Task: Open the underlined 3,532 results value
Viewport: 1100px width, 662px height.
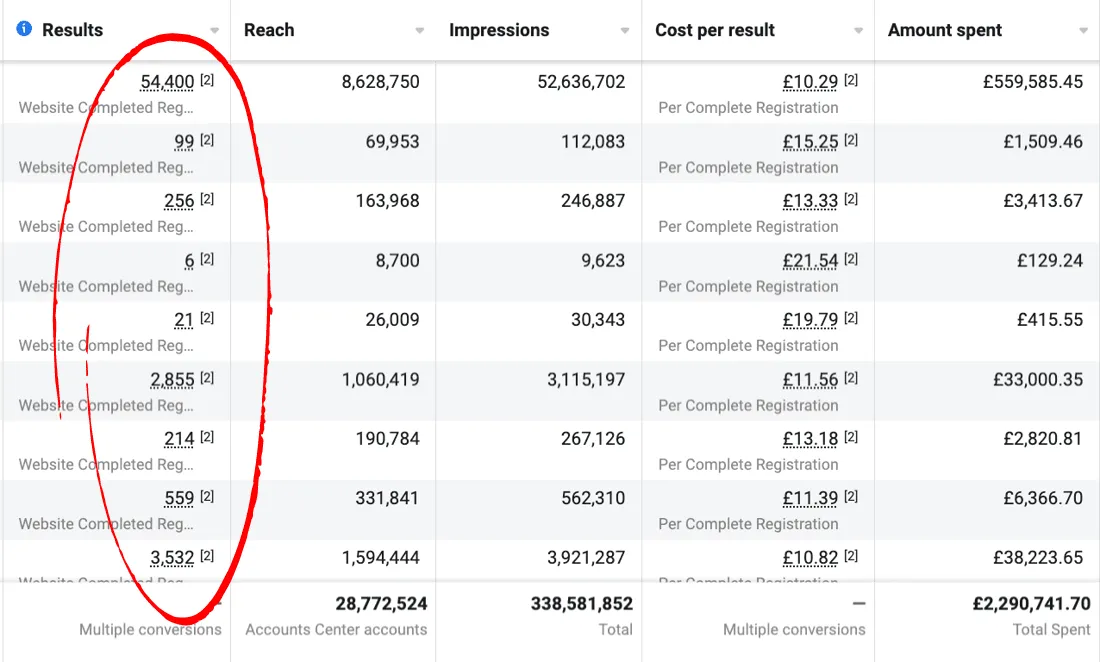Action: tap(172, 558)
